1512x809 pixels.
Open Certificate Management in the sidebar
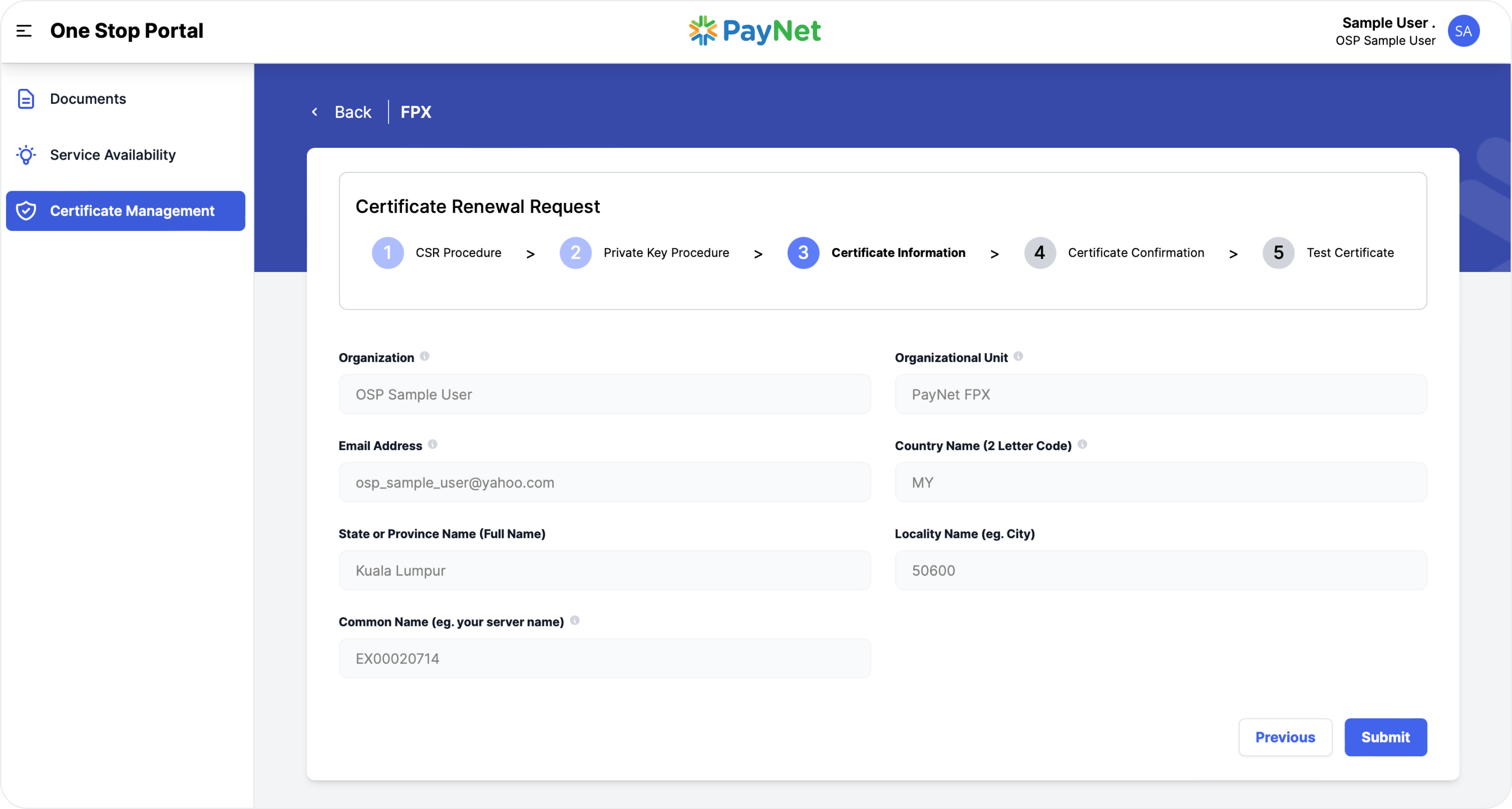point(125,211)
